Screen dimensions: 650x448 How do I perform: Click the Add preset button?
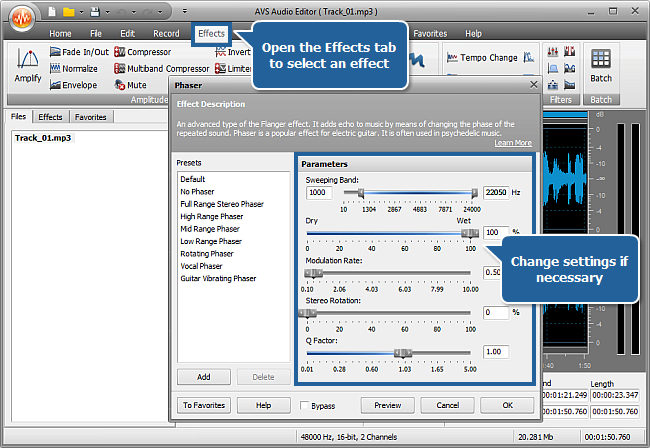204,377
